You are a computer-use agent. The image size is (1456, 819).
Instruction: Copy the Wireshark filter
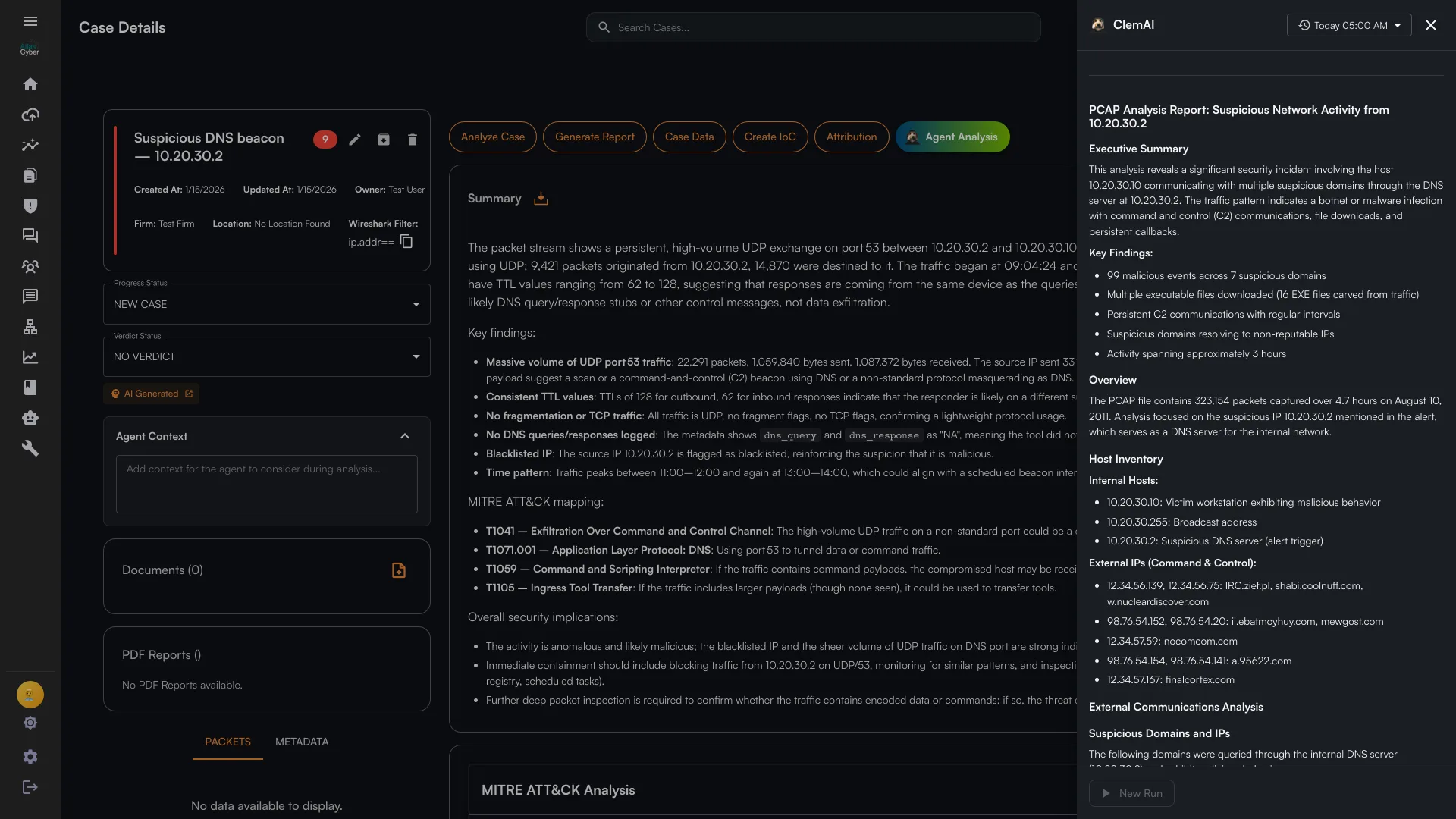click(x=406, y=242)
